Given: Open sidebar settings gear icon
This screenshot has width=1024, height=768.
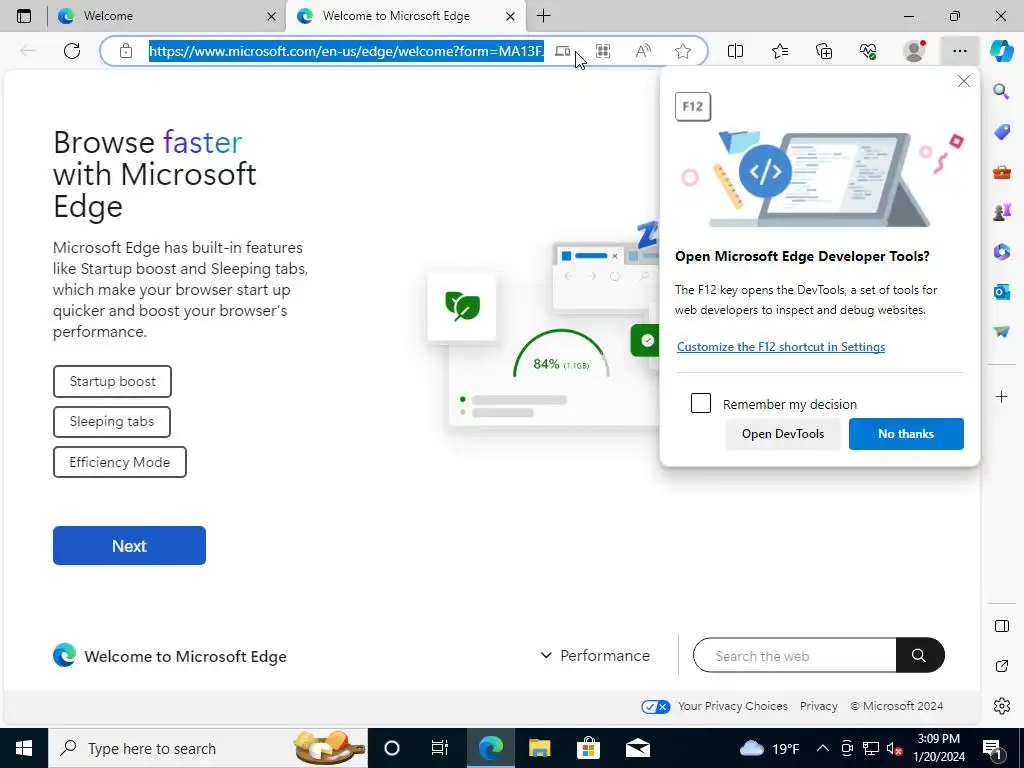Looking at the screenshot, I should 1002,706.
